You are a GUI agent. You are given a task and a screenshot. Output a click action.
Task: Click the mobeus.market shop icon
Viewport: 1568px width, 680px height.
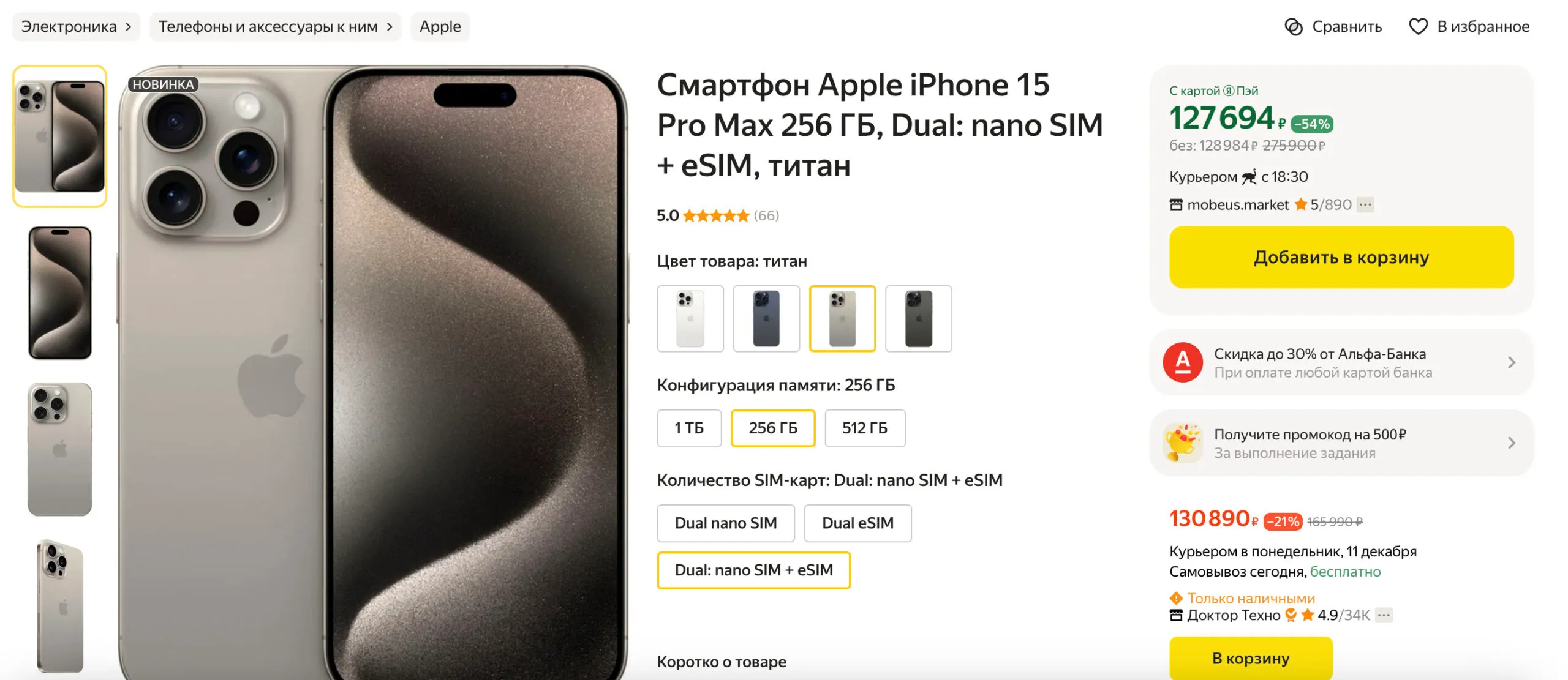pyautogui.click(x=1176, y=204)
